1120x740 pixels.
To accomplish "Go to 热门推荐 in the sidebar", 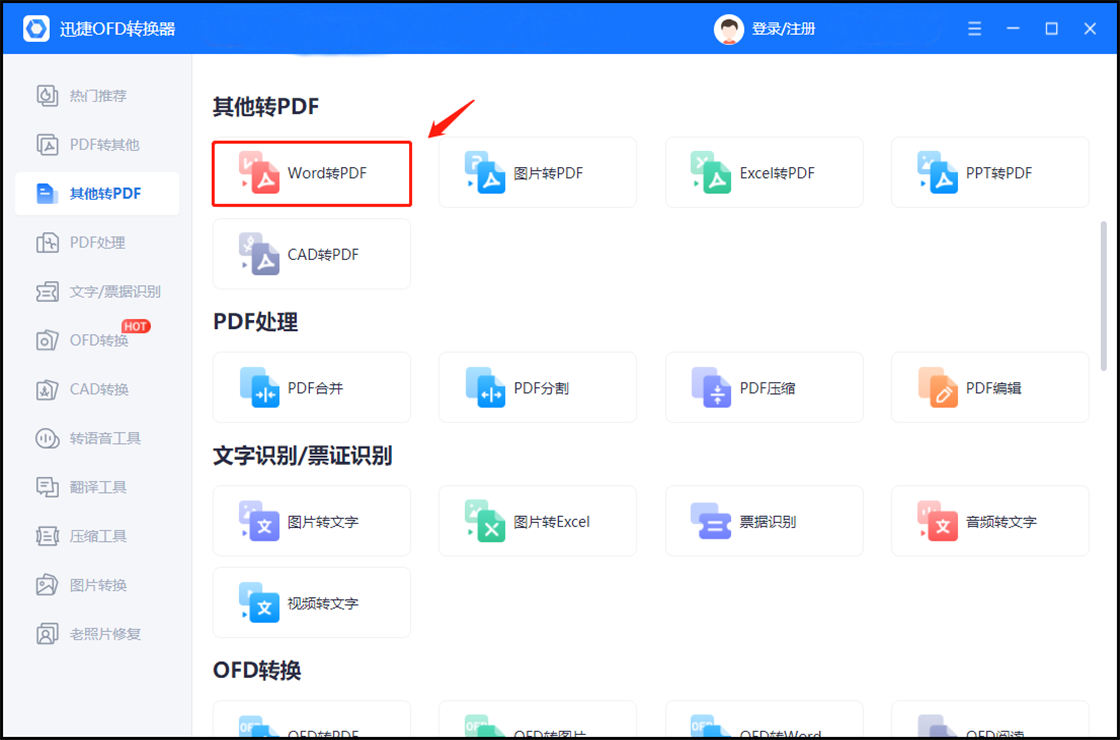I will (97, 95).
